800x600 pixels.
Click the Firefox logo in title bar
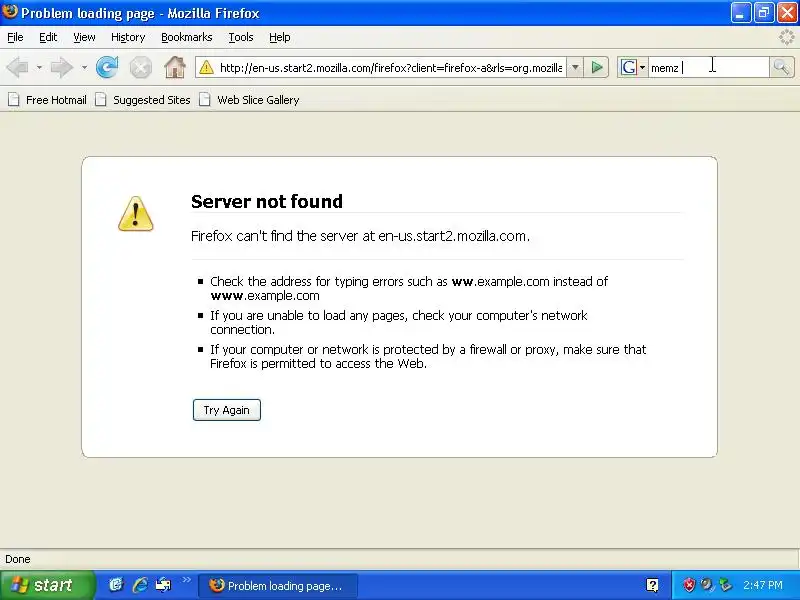coord(10,12)
